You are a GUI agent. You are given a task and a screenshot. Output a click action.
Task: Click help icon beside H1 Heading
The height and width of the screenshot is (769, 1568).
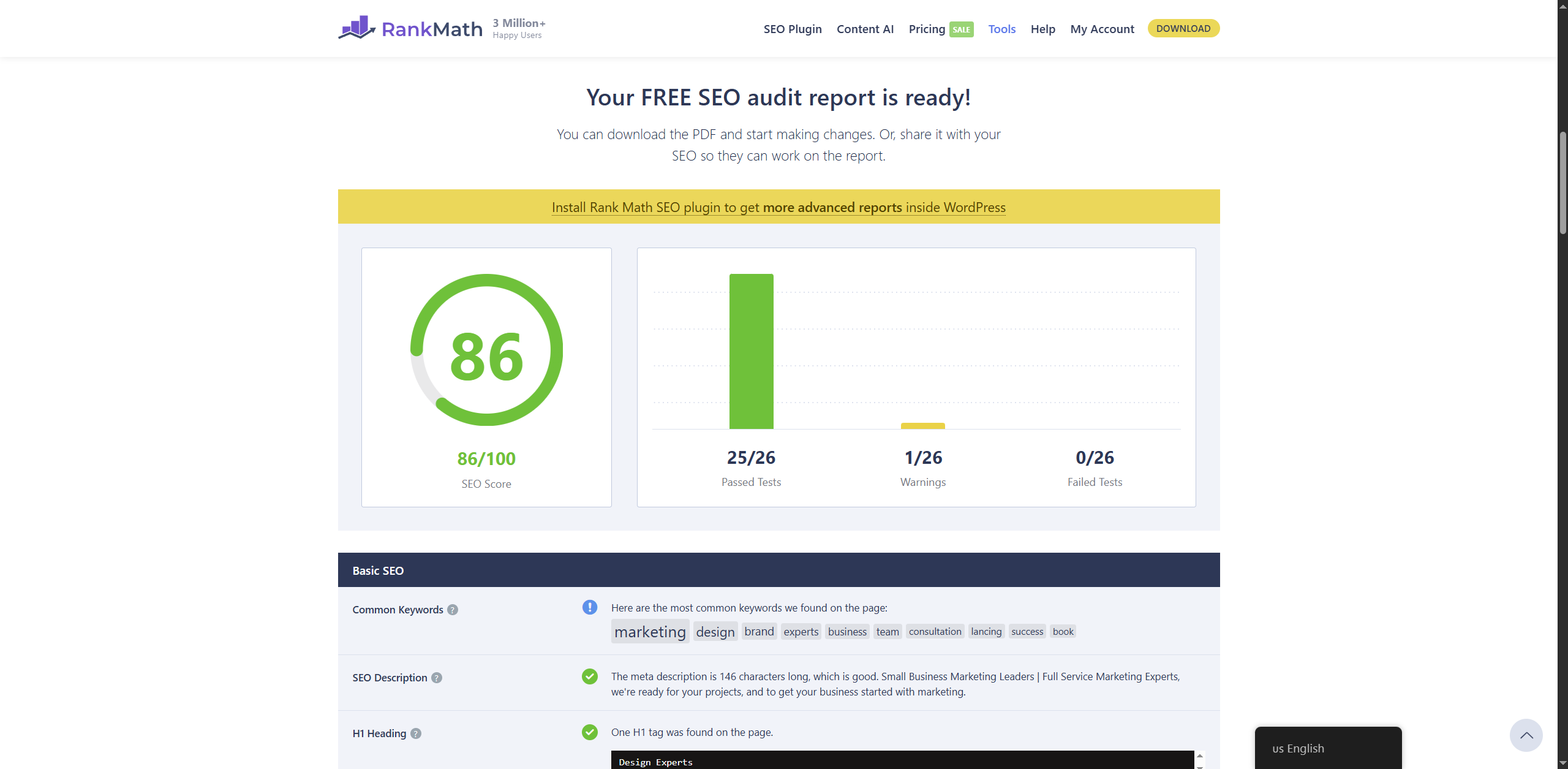(416, 733)
